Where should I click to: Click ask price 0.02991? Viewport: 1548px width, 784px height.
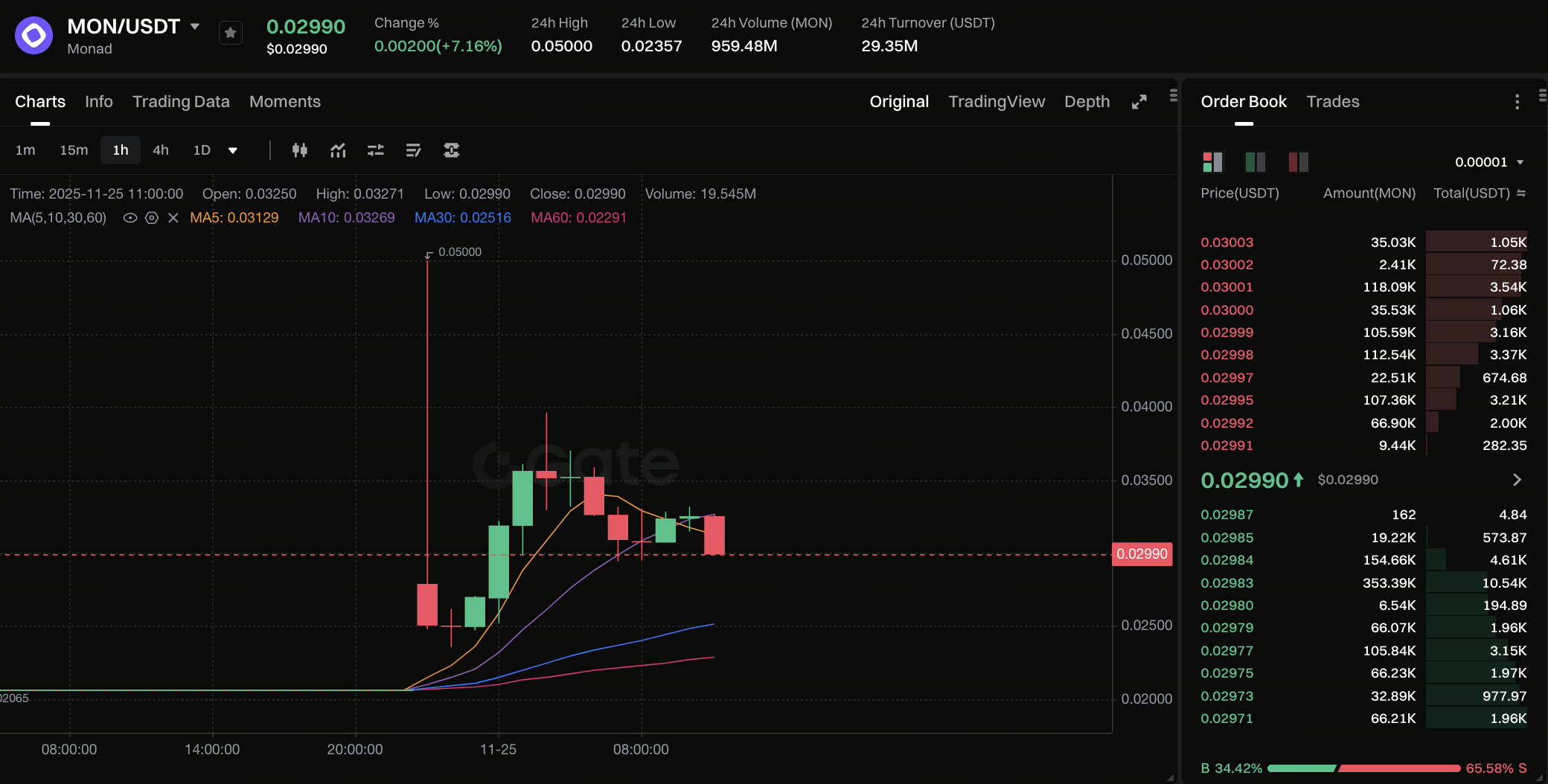coord(1227,446)
